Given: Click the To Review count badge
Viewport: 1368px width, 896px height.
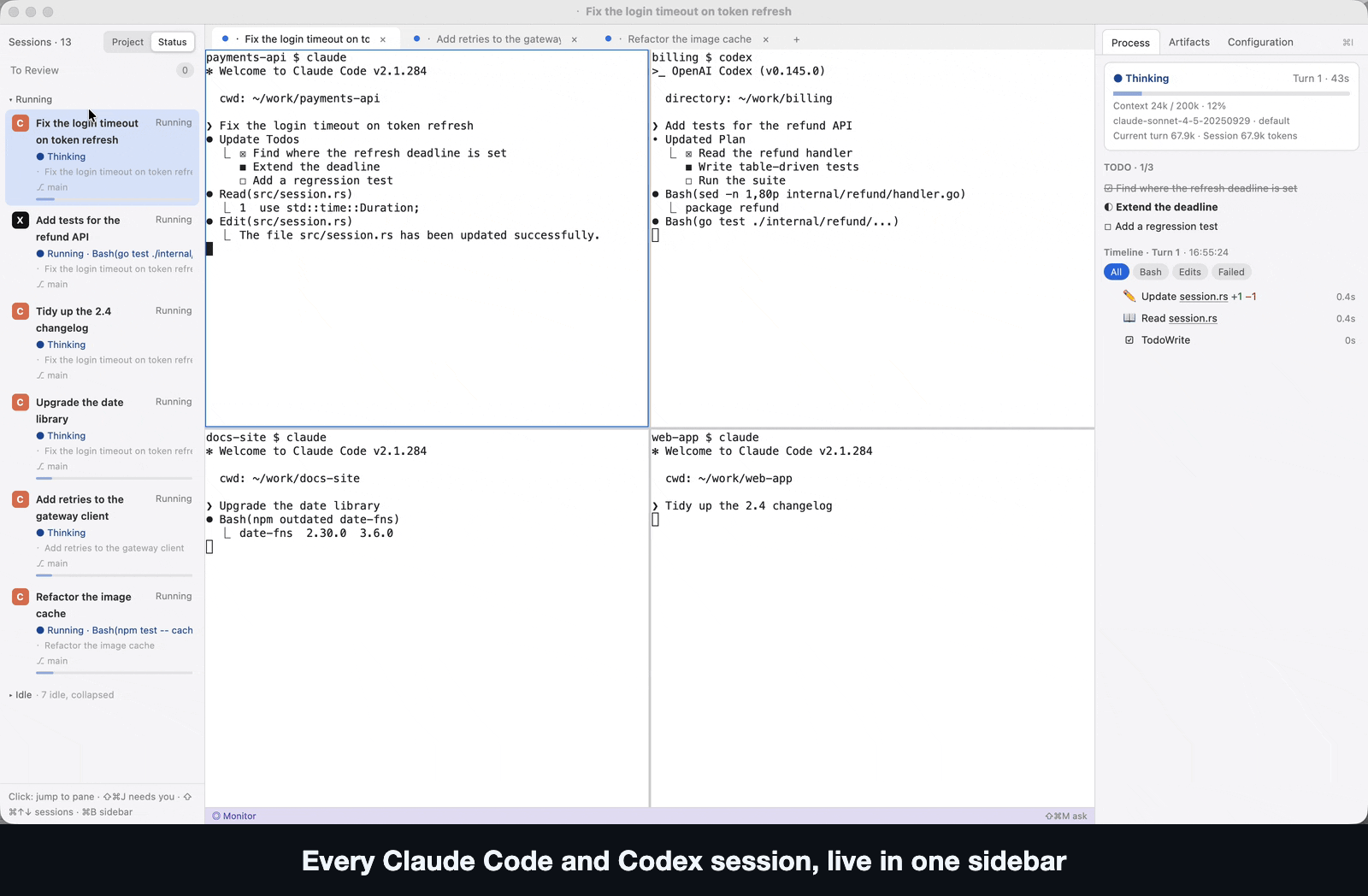Looking at the screenshot, I should (185, 71).
